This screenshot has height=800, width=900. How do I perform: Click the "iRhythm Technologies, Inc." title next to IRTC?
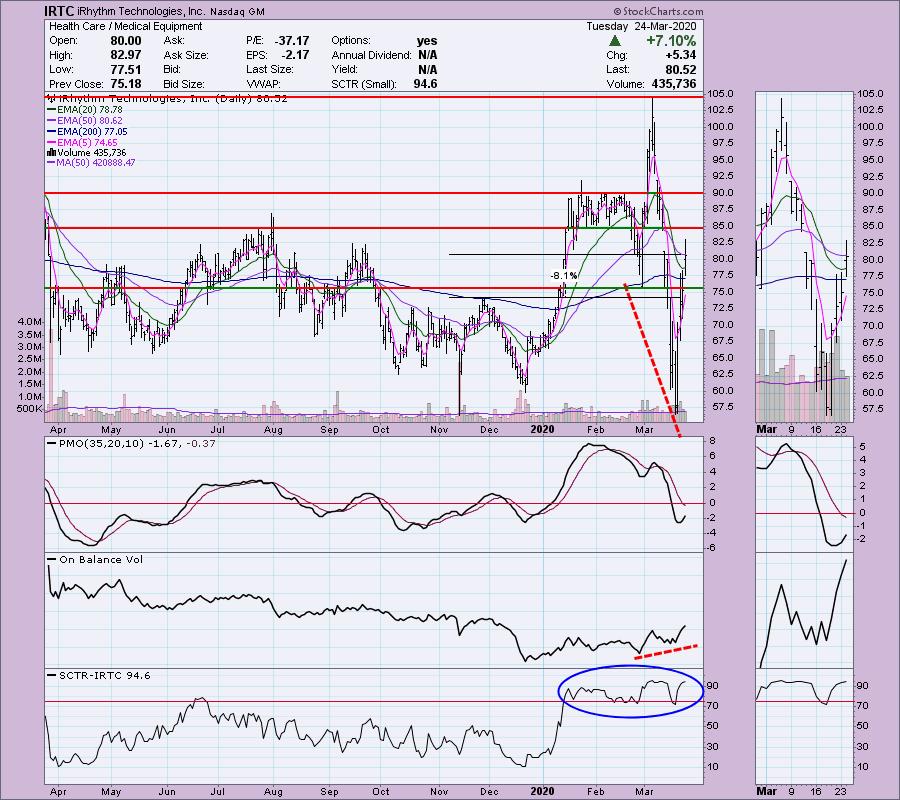[141, 11]
